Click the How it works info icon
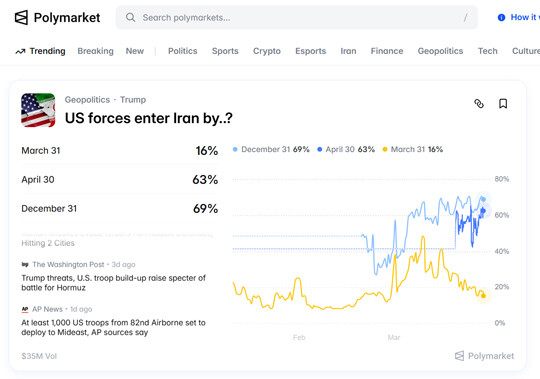The image size is (540, 379). (x=501, y=18)
